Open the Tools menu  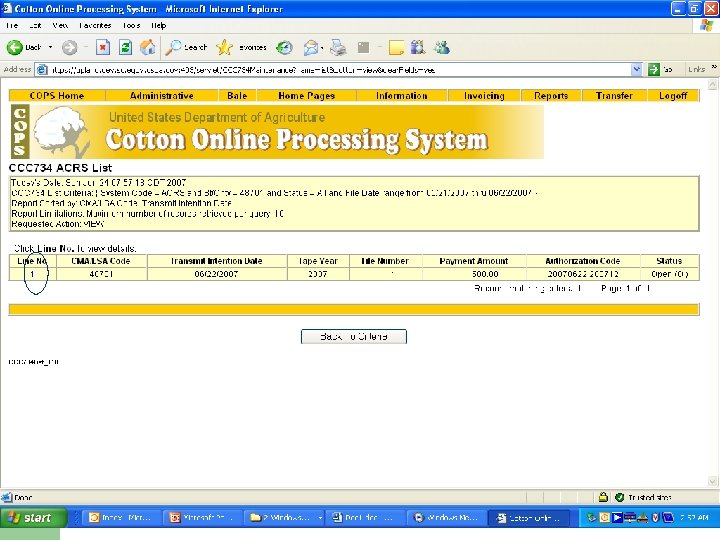(131, 25)
